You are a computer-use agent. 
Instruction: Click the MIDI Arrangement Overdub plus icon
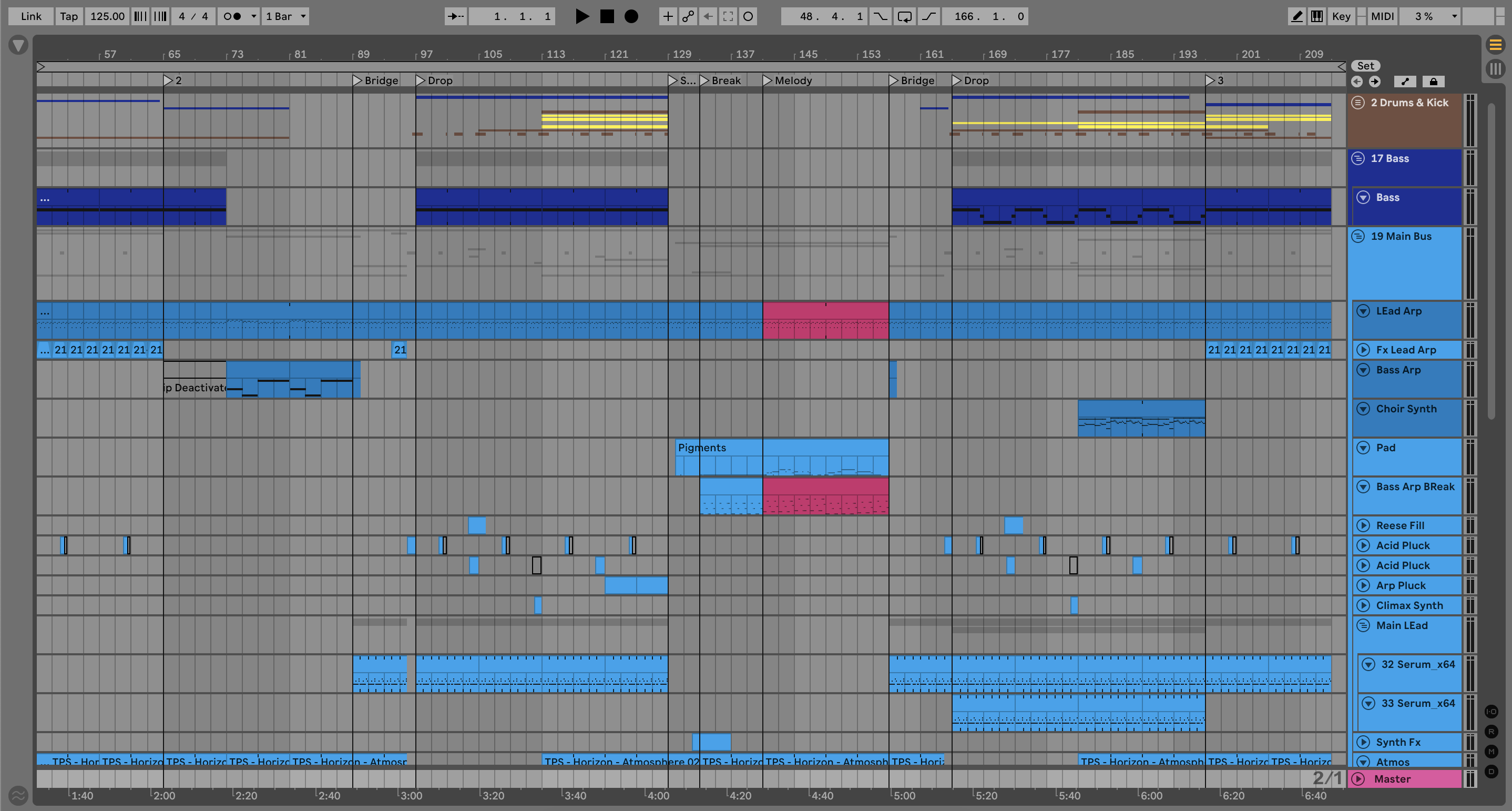pyautogui.click(x=668, y=16)
